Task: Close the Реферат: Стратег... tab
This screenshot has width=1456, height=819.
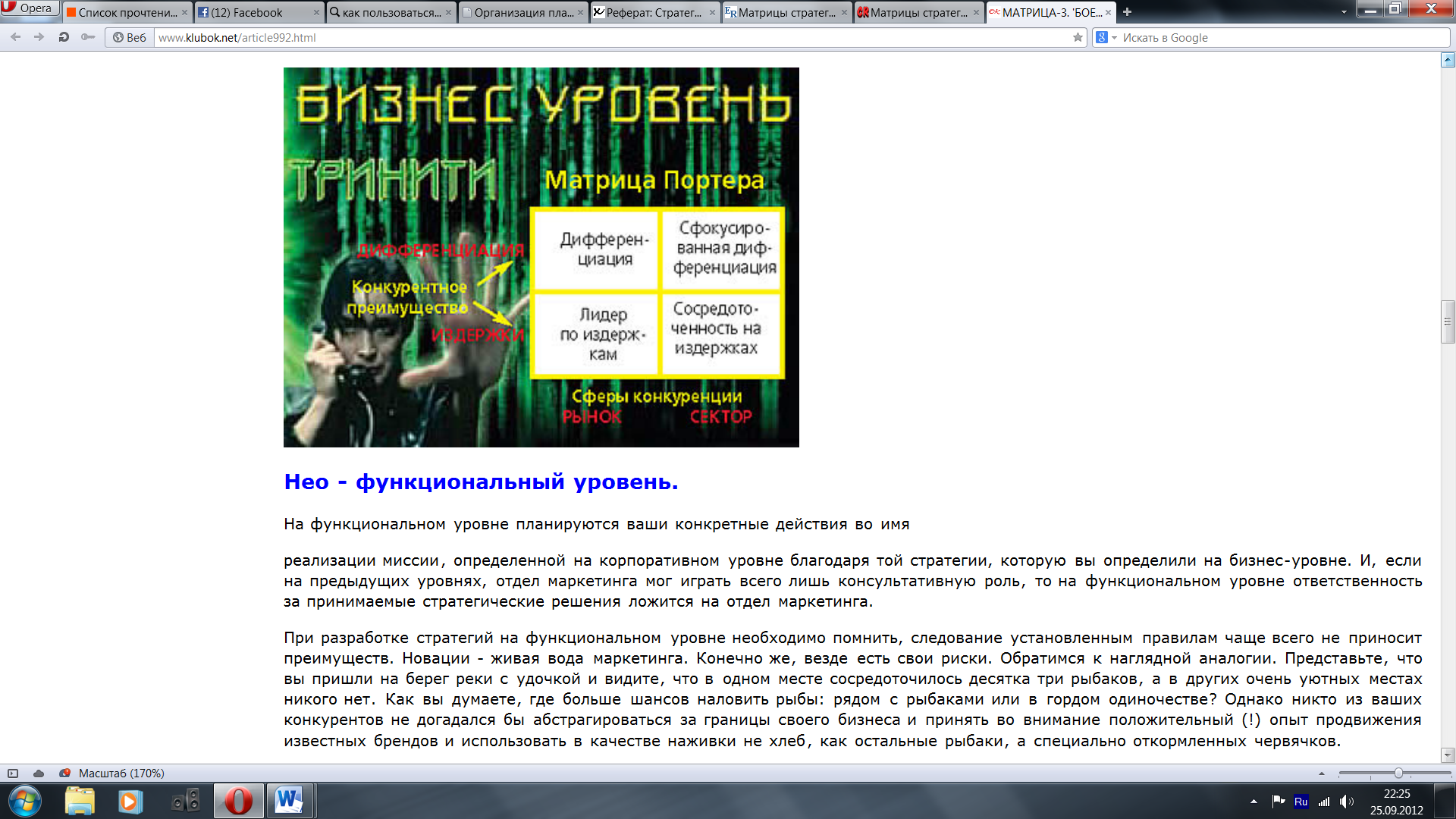Action: tap(712, 12)
